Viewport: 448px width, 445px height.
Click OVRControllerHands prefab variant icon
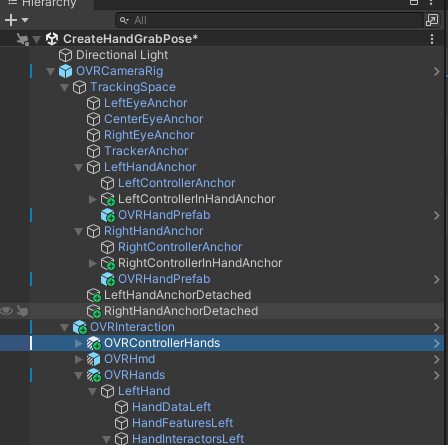click(94, 343)
